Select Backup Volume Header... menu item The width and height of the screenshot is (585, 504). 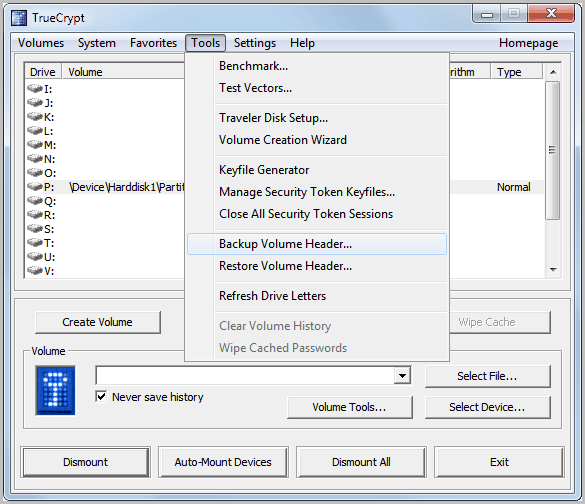pos(317,244)
